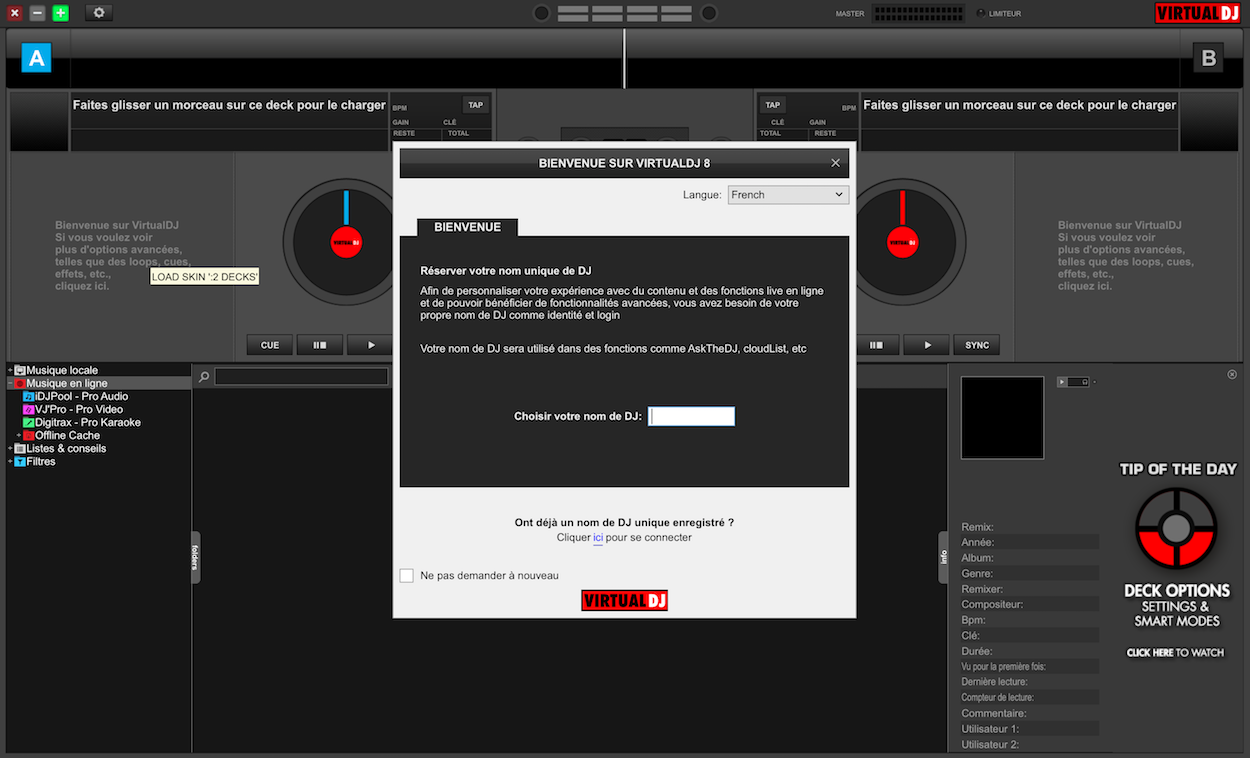Click the left deck blue-marker jog wheel
This screenshot has height=758, width=1250.
tap(346, 242)
